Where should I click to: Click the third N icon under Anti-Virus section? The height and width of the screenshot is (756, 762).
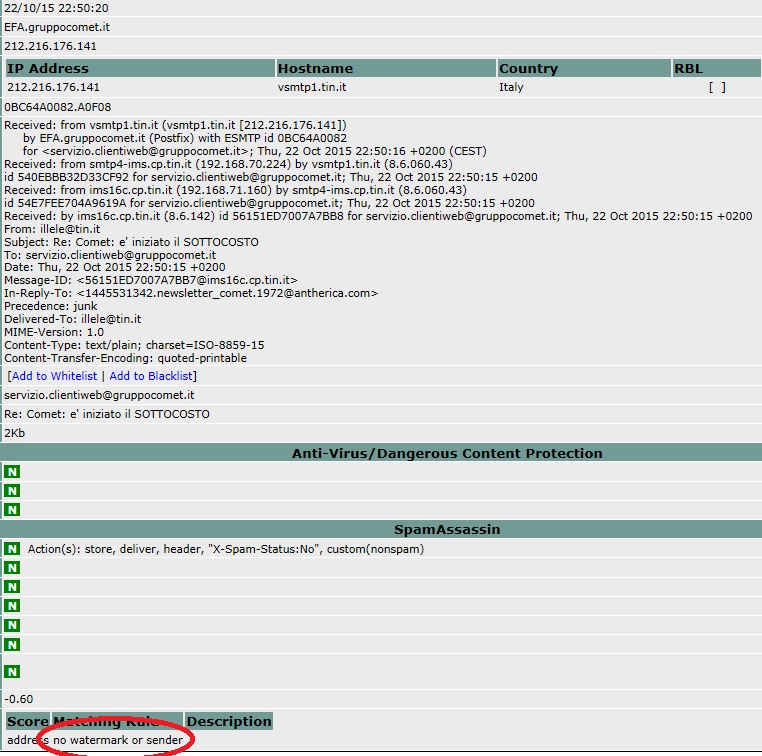[12, 510]
